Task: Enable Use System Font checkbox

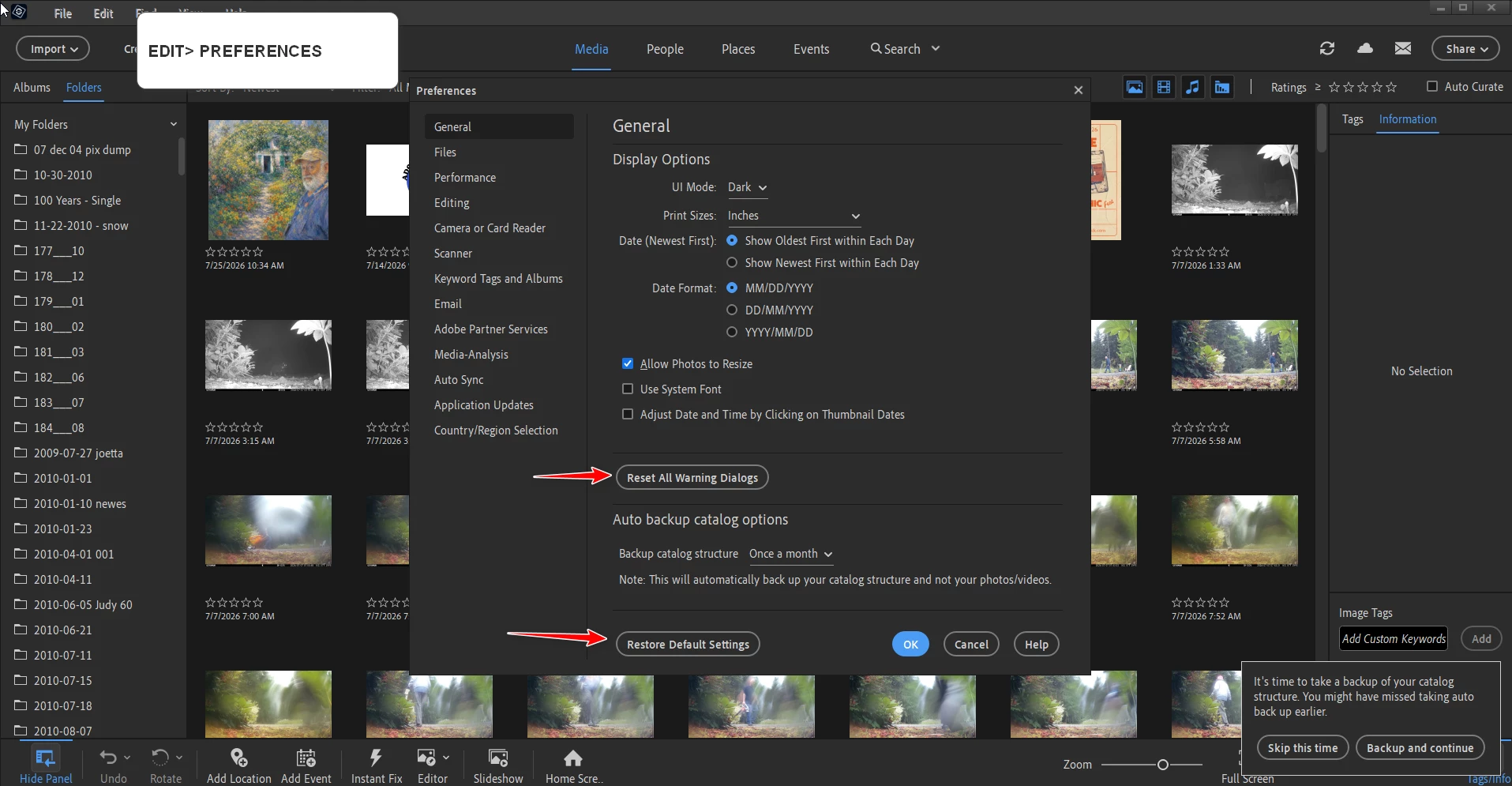Action: pyautogui.click(x=628, y=389)
